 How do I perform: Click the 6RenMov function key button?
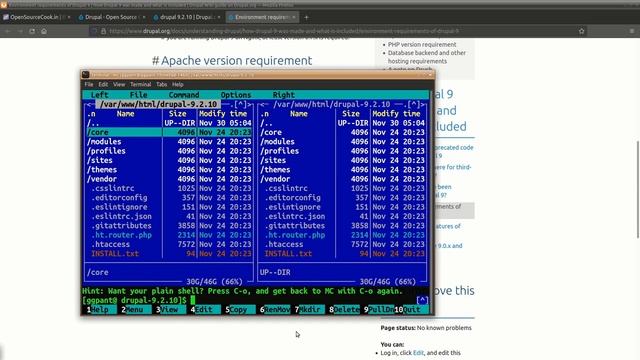pos(275,310)
